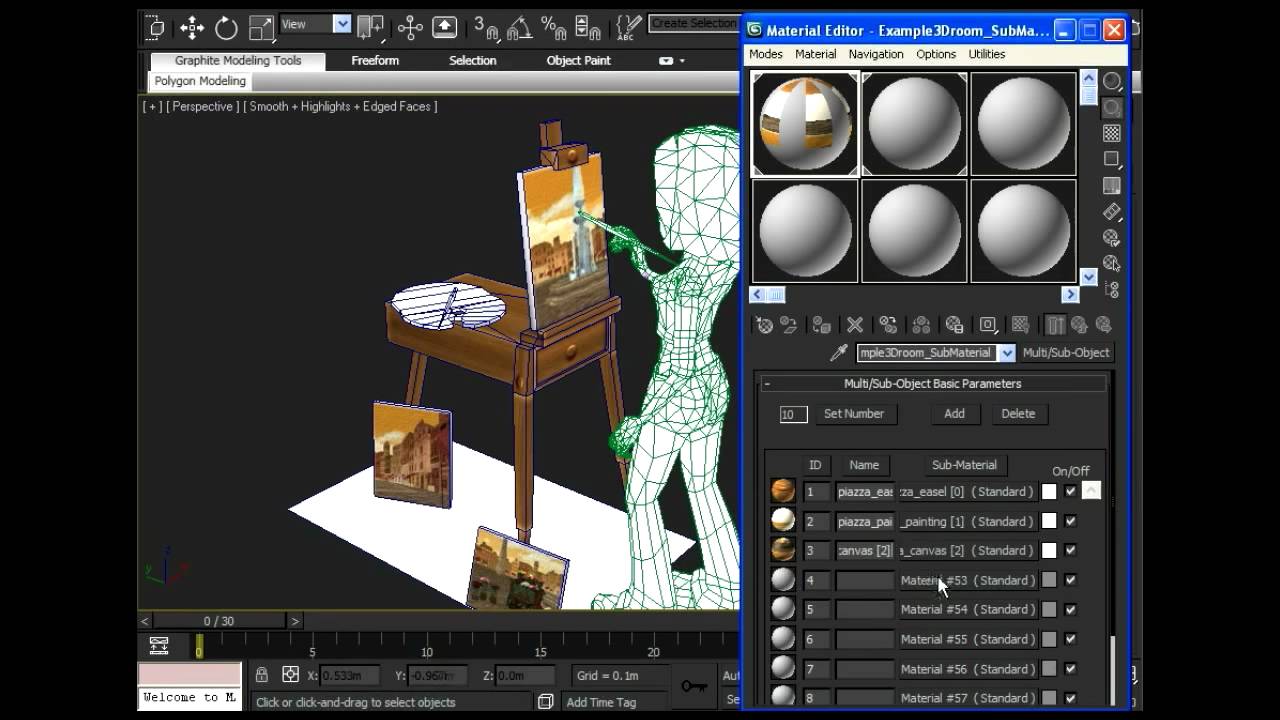
Task: Click the Add sub-material button
Action: pyautogui.click(x=954, y=414)
